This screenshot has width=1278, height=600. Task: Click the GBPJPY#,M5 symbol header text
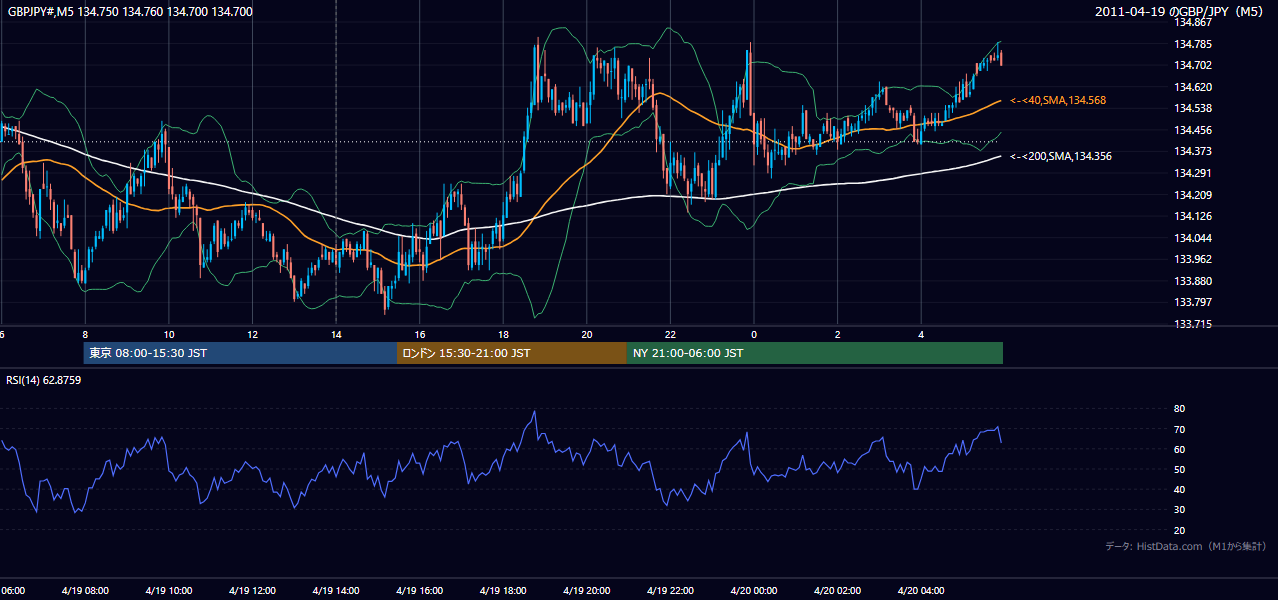[128, 12]
